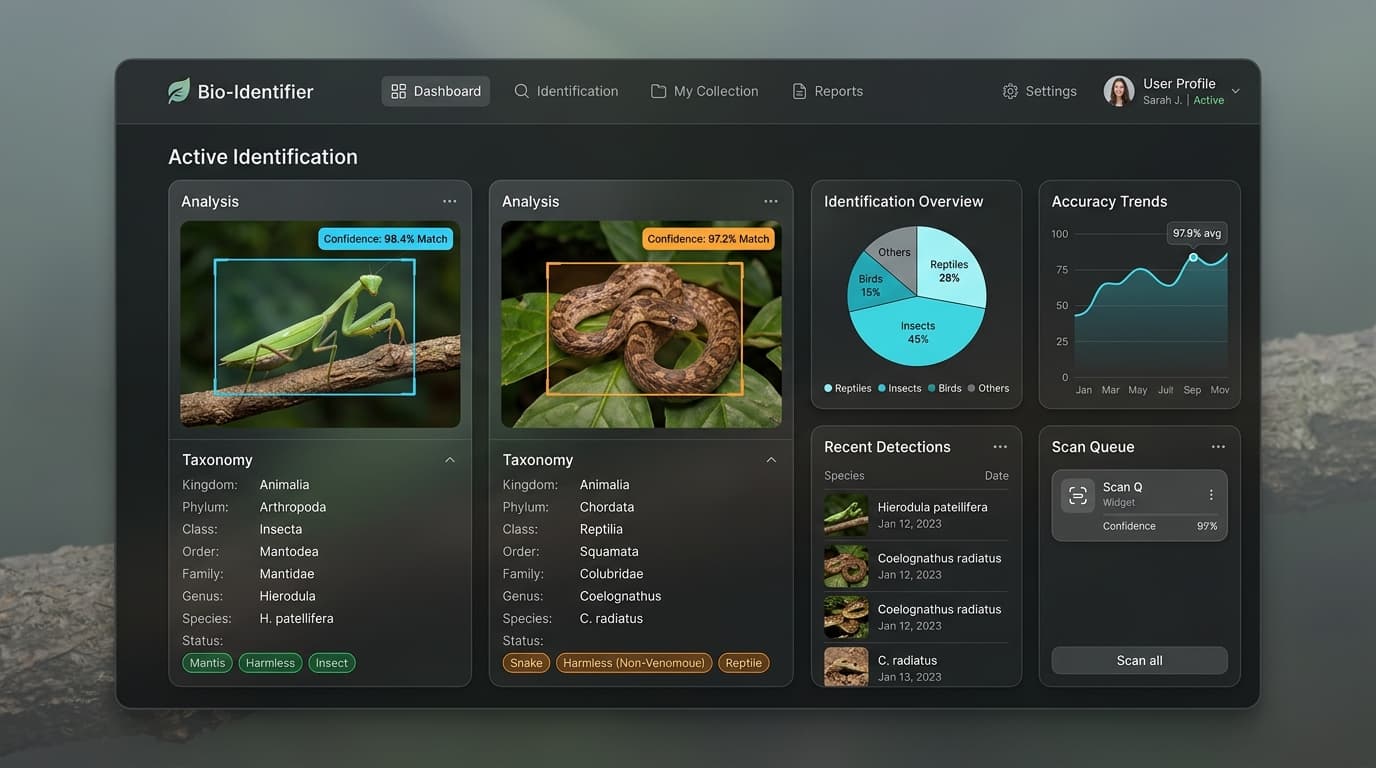Click the Confidence: 97.2% Match badge

[709, 239]
